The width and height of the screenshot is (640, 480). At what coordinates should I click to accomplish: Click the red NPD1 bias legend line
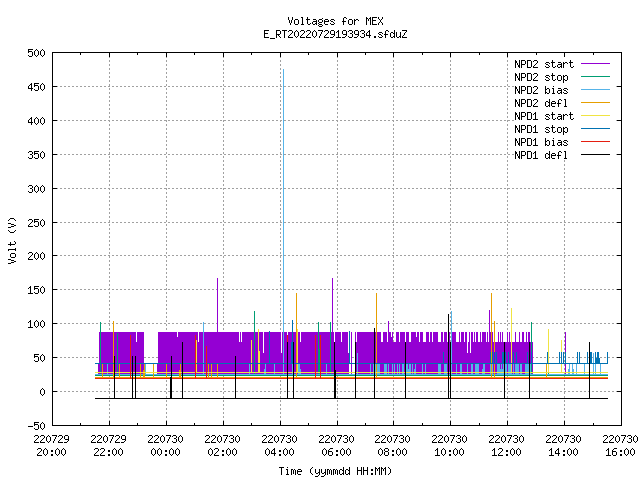(x=595, y=142)
